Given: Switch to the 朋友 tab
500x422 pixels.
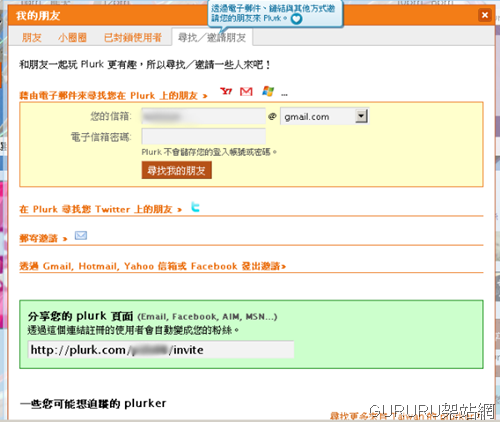Looking at the screenshot, I should pyautogui.click(x=32, y=37).
